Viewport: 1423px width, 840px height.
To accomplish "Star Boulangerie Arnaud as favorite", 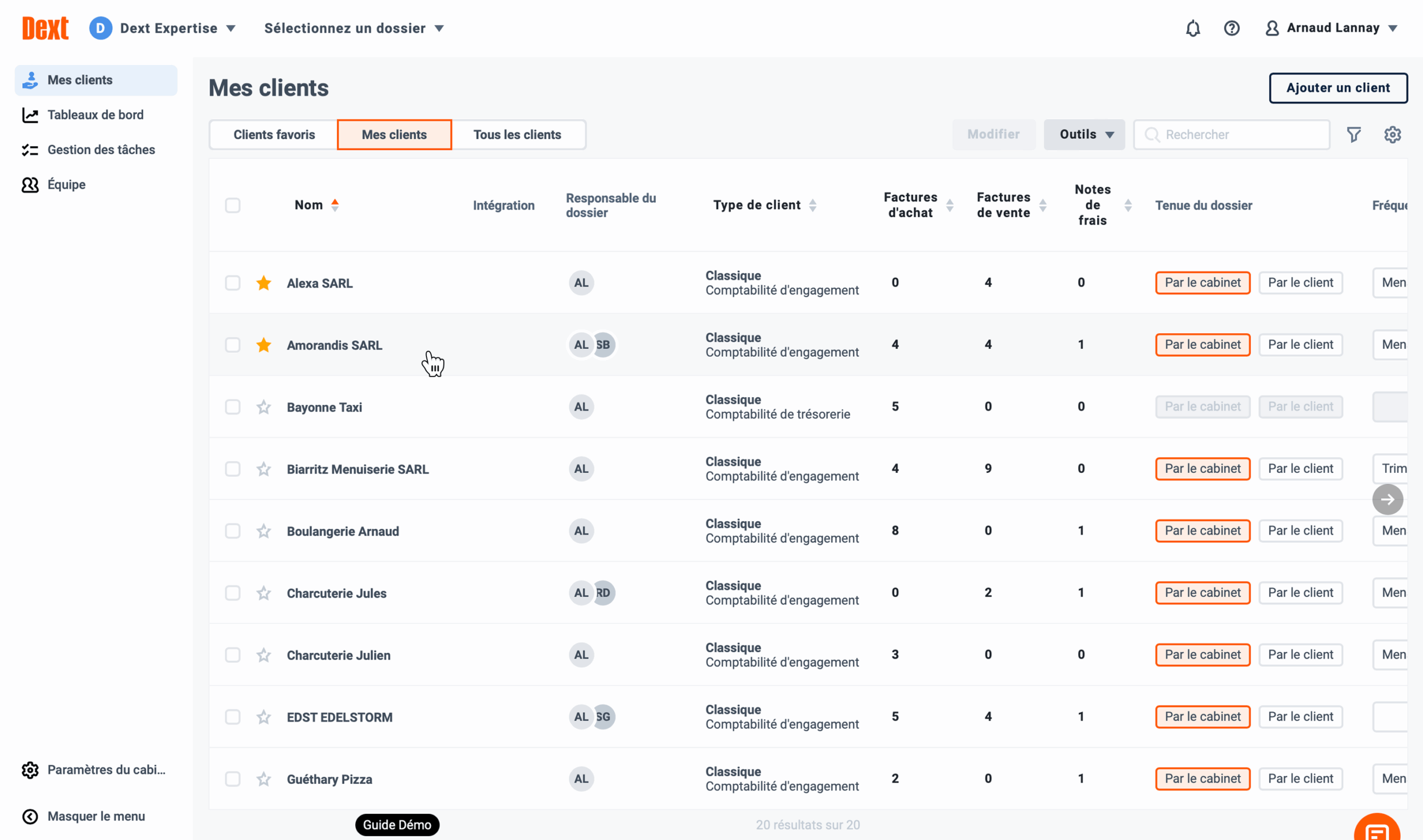I will coord(264,531).
